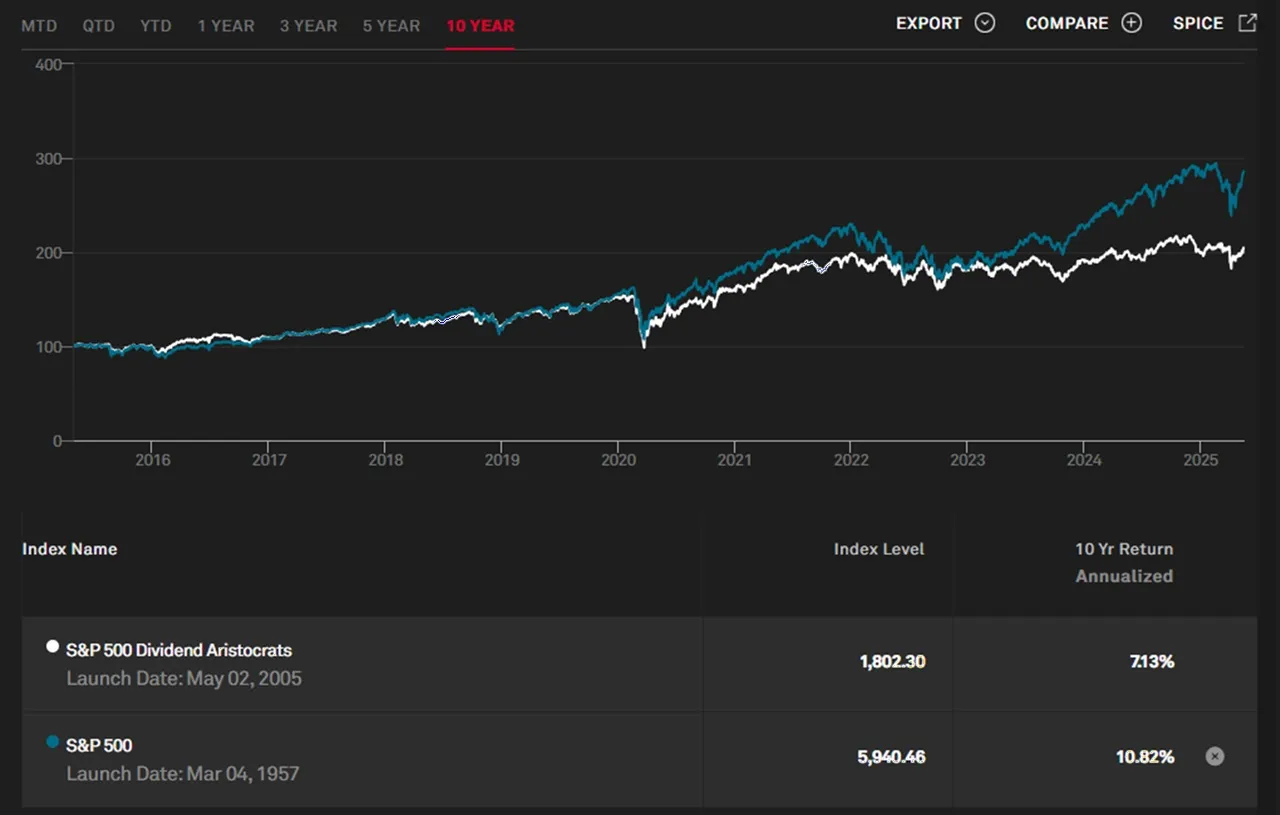
Task: Select the 5 YEAR range tab
Action: coord(392,26)
